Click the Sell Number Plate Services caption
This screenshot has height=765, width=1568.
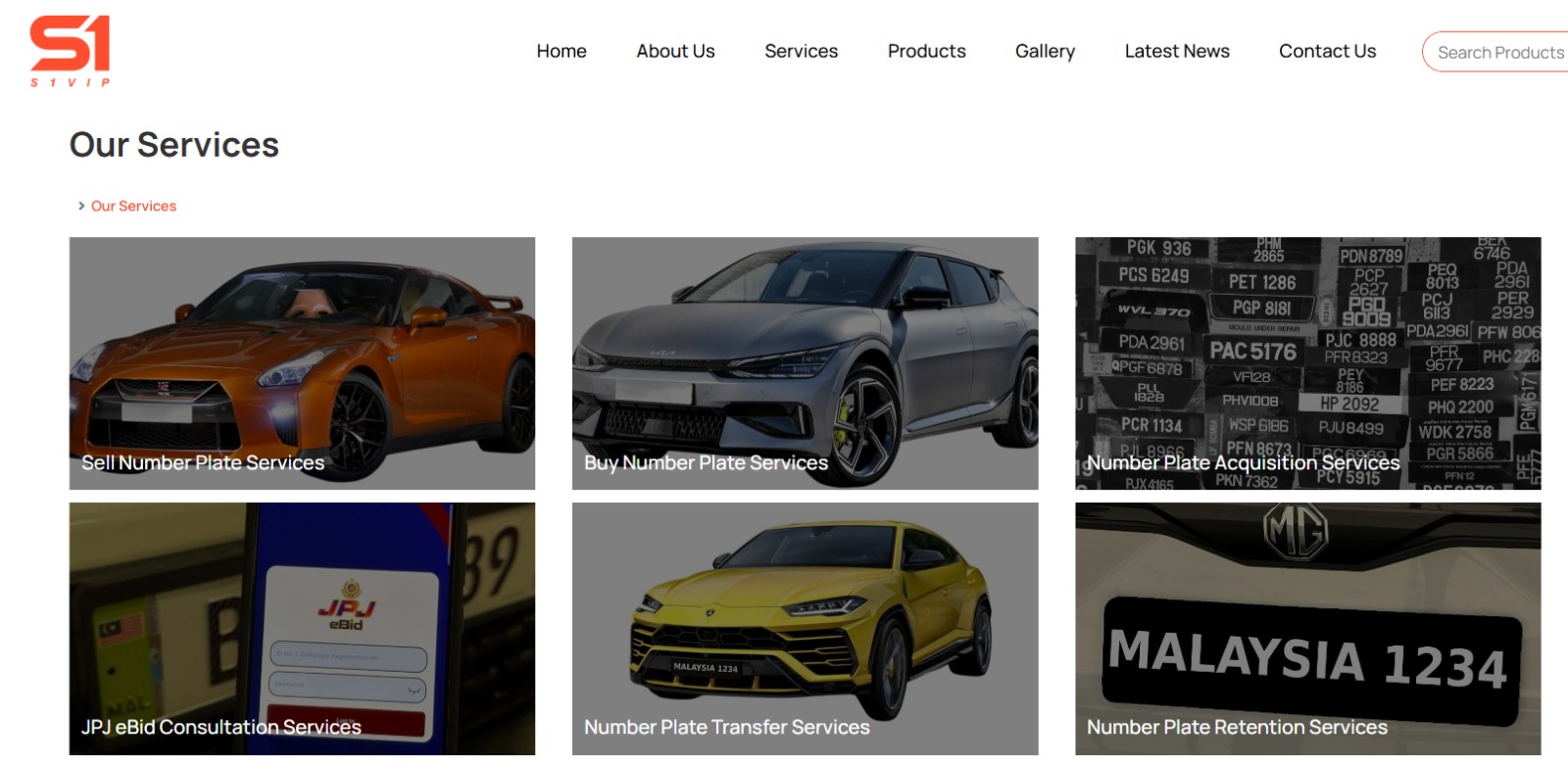pos(203,462)
